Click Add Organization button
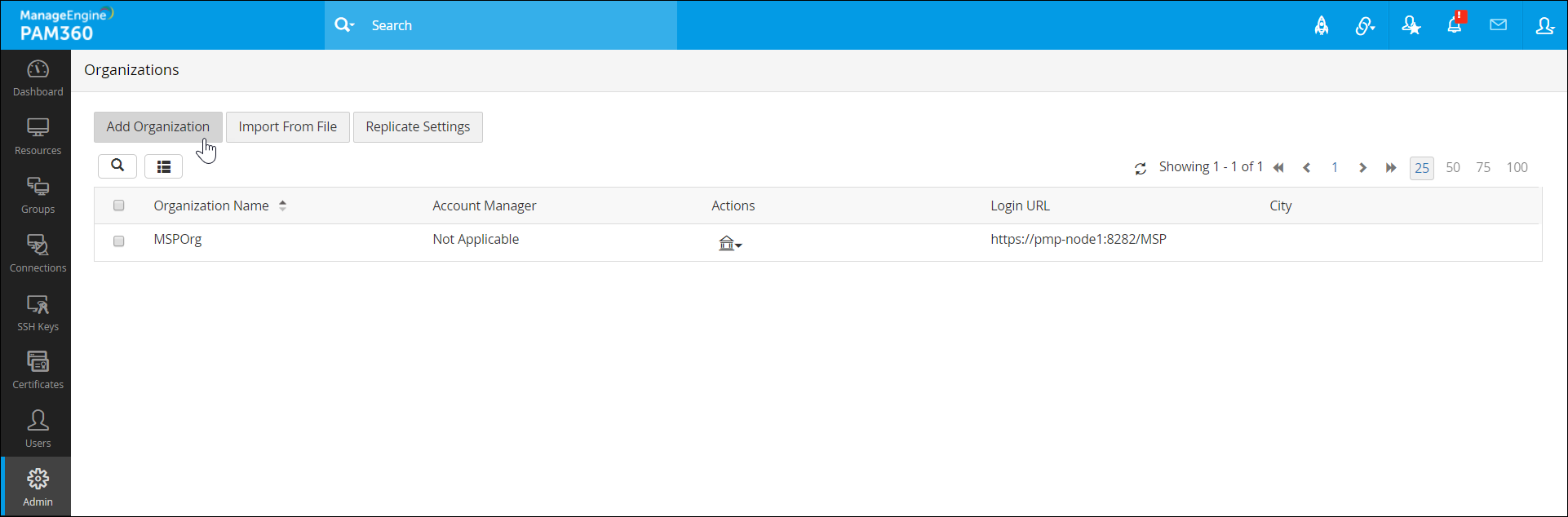The width and height of the screenshot is (1568, 517). pos(158,127)
